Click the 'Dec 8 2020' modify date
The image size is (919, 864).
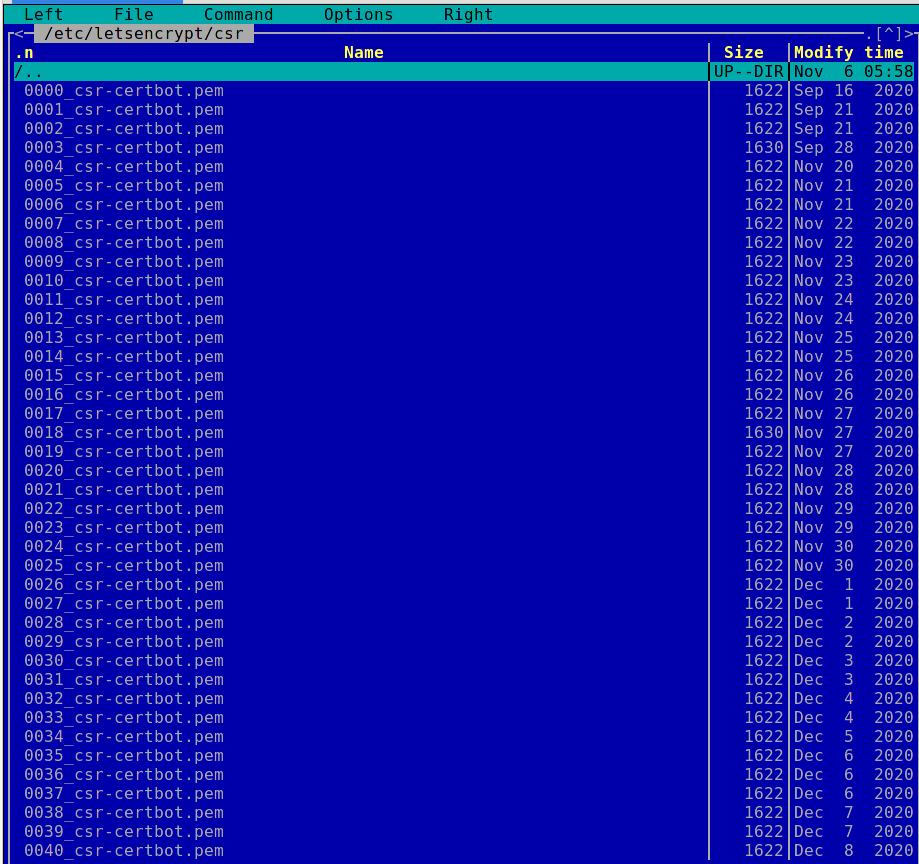point(853,850)
